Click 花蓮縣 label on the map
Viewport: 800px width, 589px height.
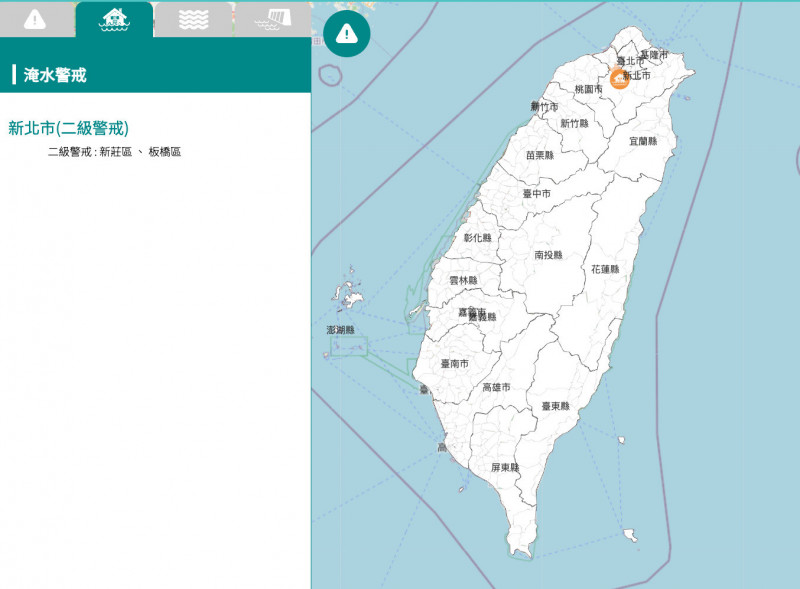605,269
